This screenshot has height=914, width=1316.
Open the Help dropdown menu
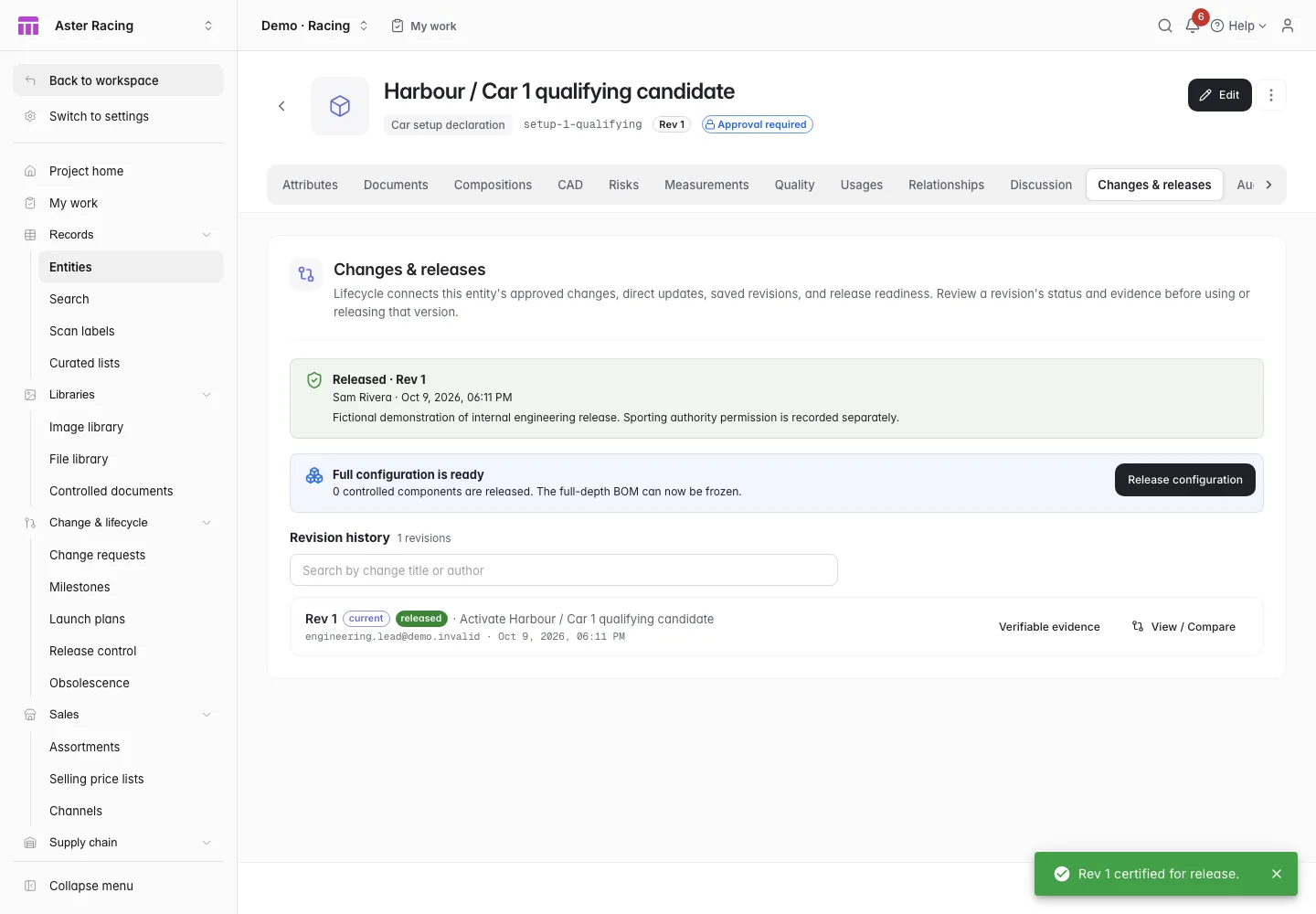pos(1239,26)
